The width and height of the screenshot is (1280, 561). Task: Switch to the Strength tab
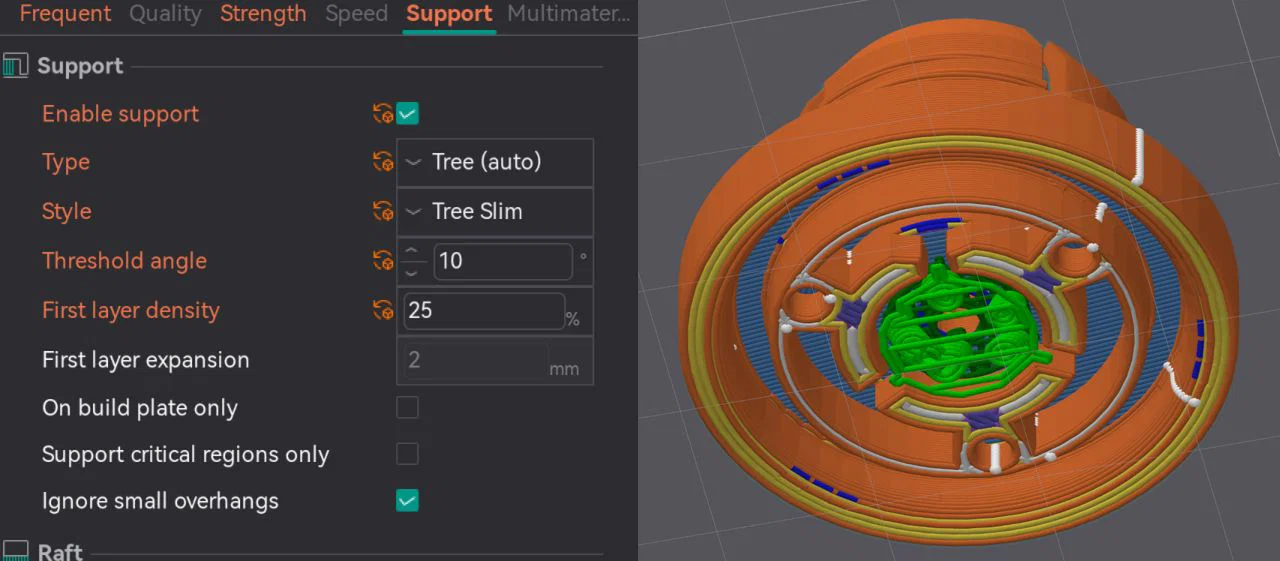click(x=263, y=14)
